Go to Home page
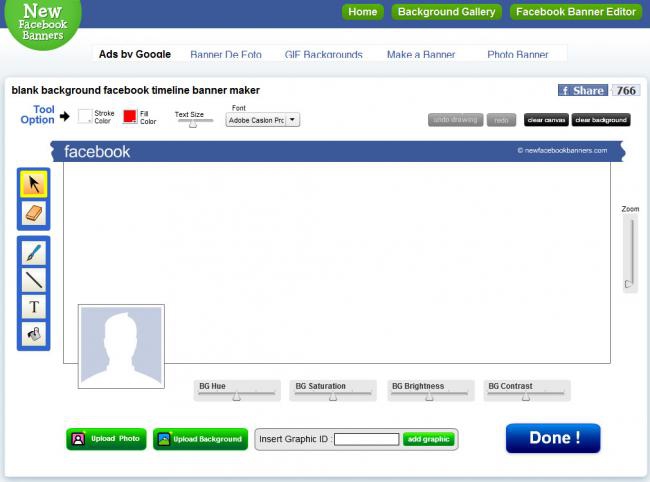 click(x=363, y=12)
